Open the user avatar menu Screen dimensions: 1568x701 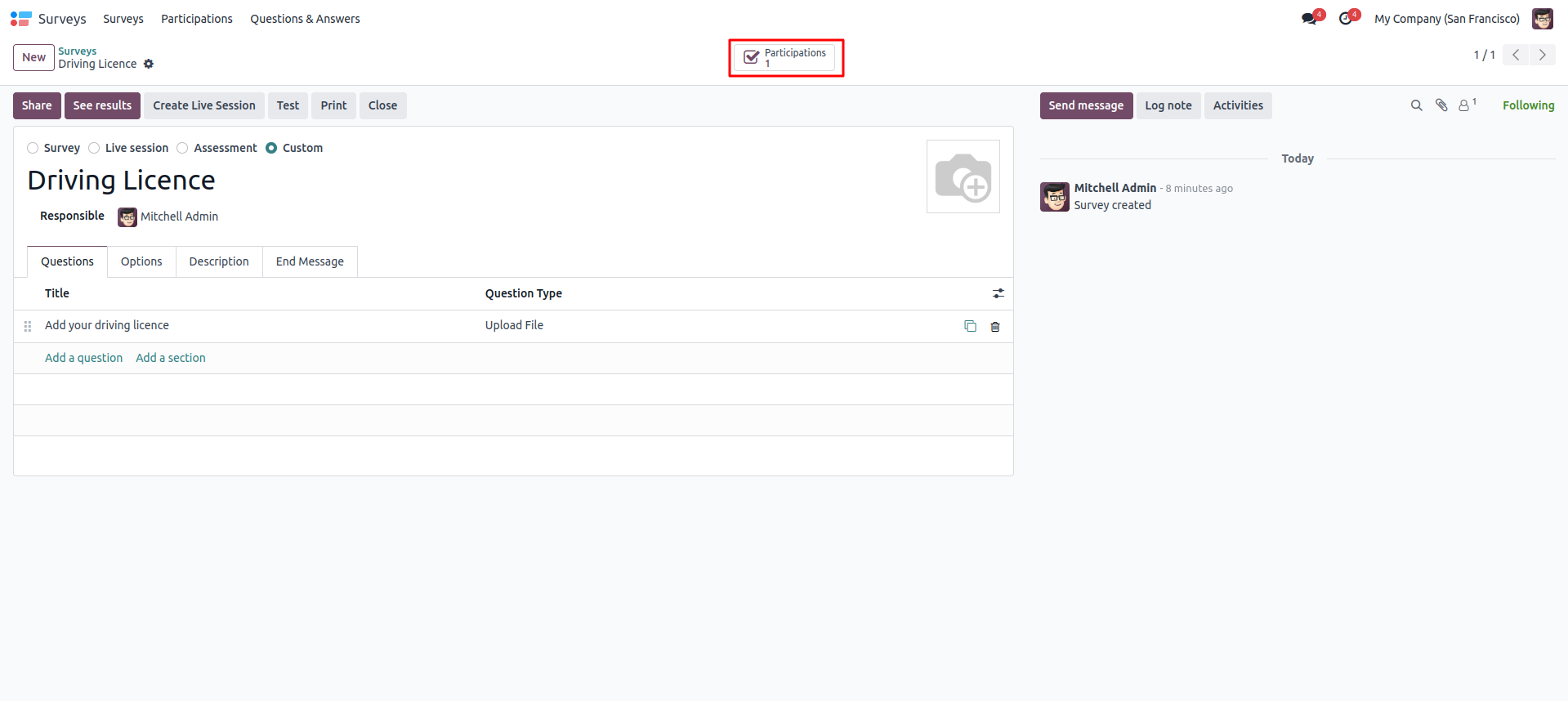tap(1542, 19)
